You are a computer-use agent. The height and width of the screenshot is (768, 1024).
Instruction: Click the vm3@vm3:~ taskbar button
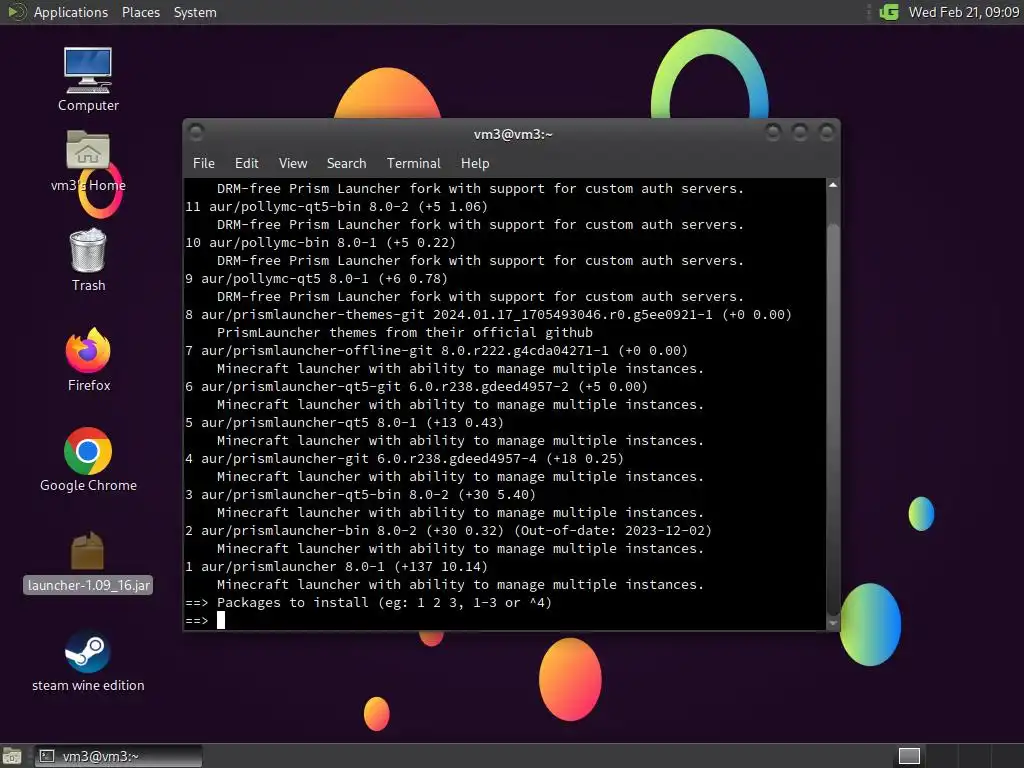118,756
